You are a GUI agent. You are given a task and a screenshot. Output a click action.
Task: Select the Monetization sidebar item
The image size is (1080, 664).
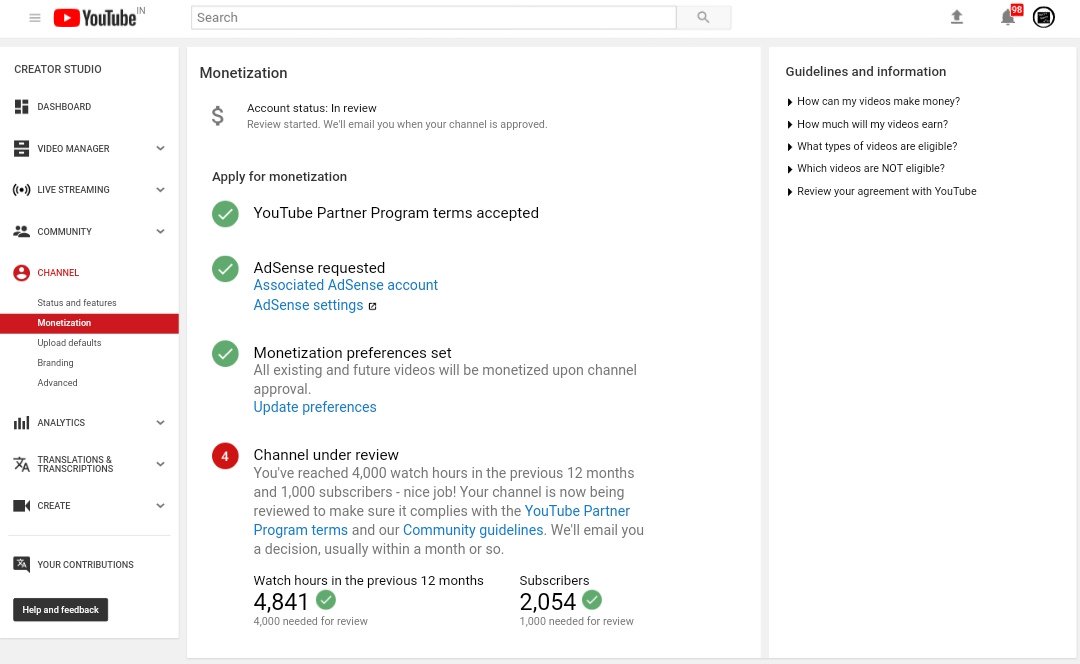[x=90, y=323]
